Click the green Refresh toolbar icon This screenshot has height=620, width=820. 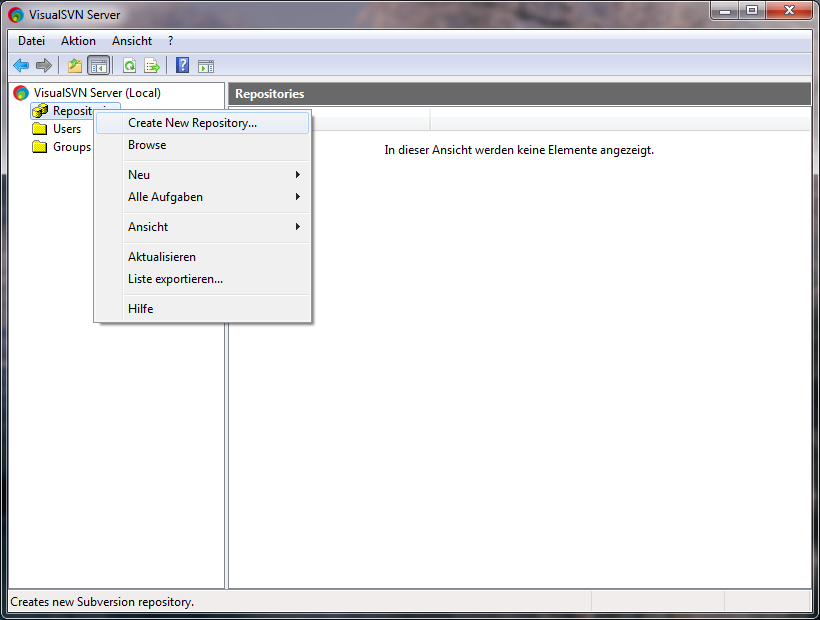[x=129, y=66]
